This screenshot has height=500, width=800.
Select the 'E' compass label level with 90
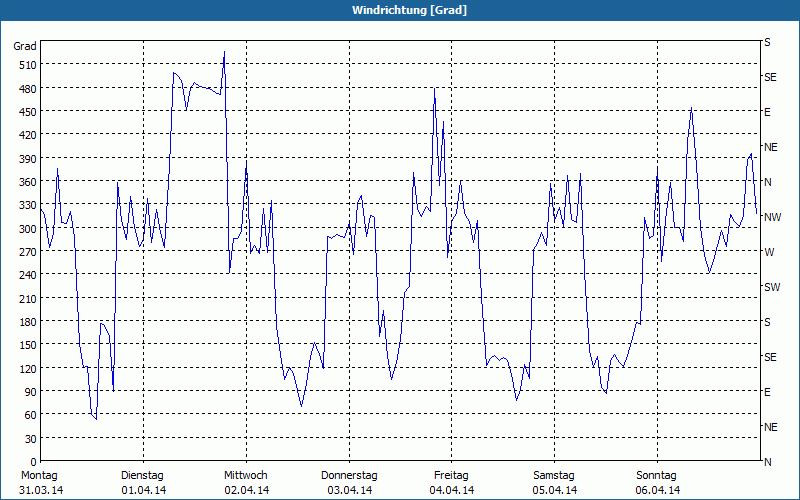[x=767, y=392]
